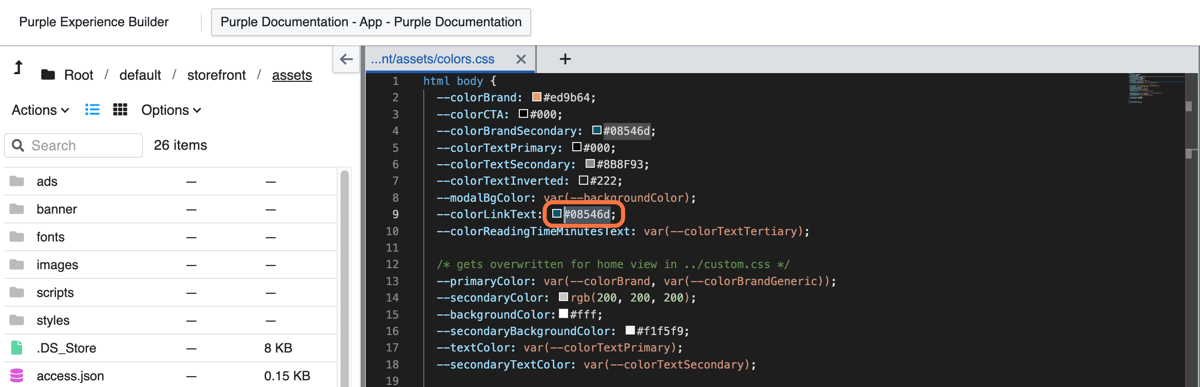Select the access.json file
This screenshot has width=1200, height=387.
[70, 376]
